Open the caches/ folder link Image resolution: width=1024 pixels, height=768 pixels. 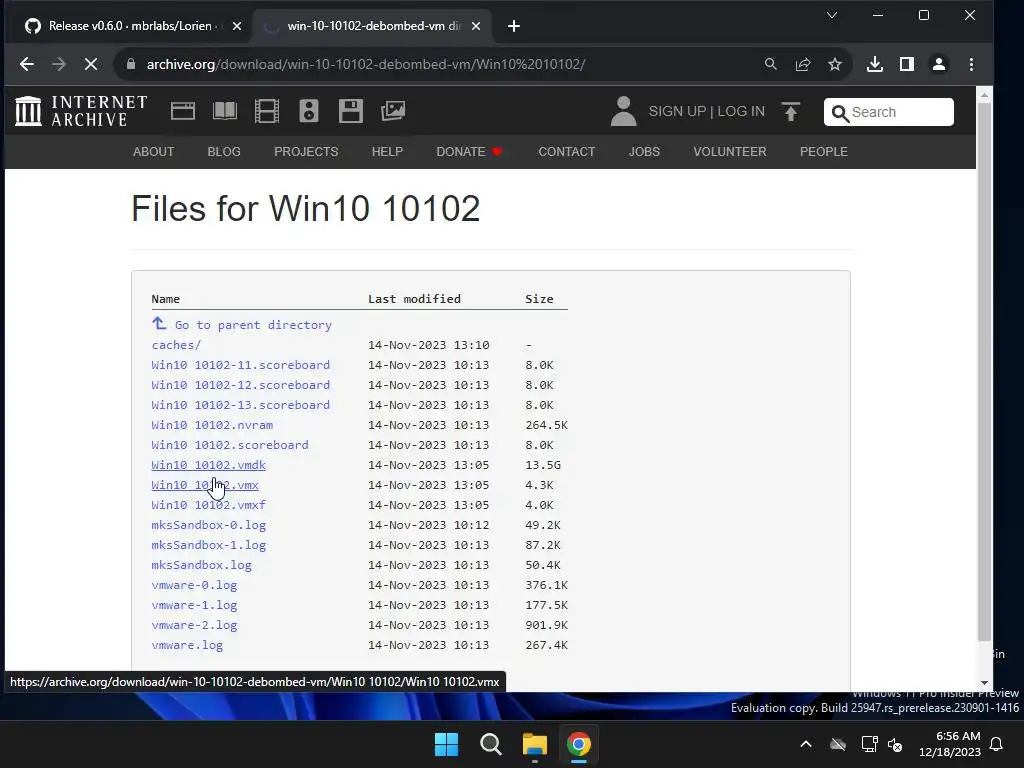click(x=176, y=345)
